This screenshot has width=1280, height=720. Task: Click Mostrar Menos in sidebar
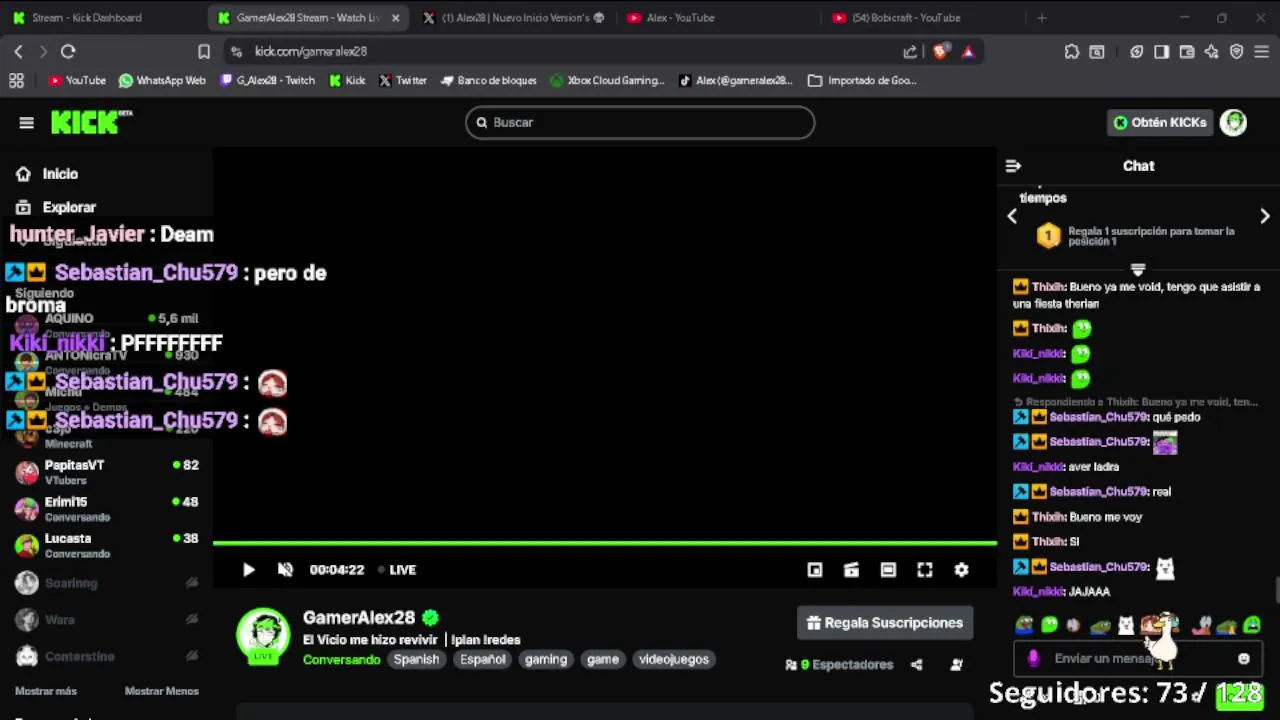pos(161,691)
